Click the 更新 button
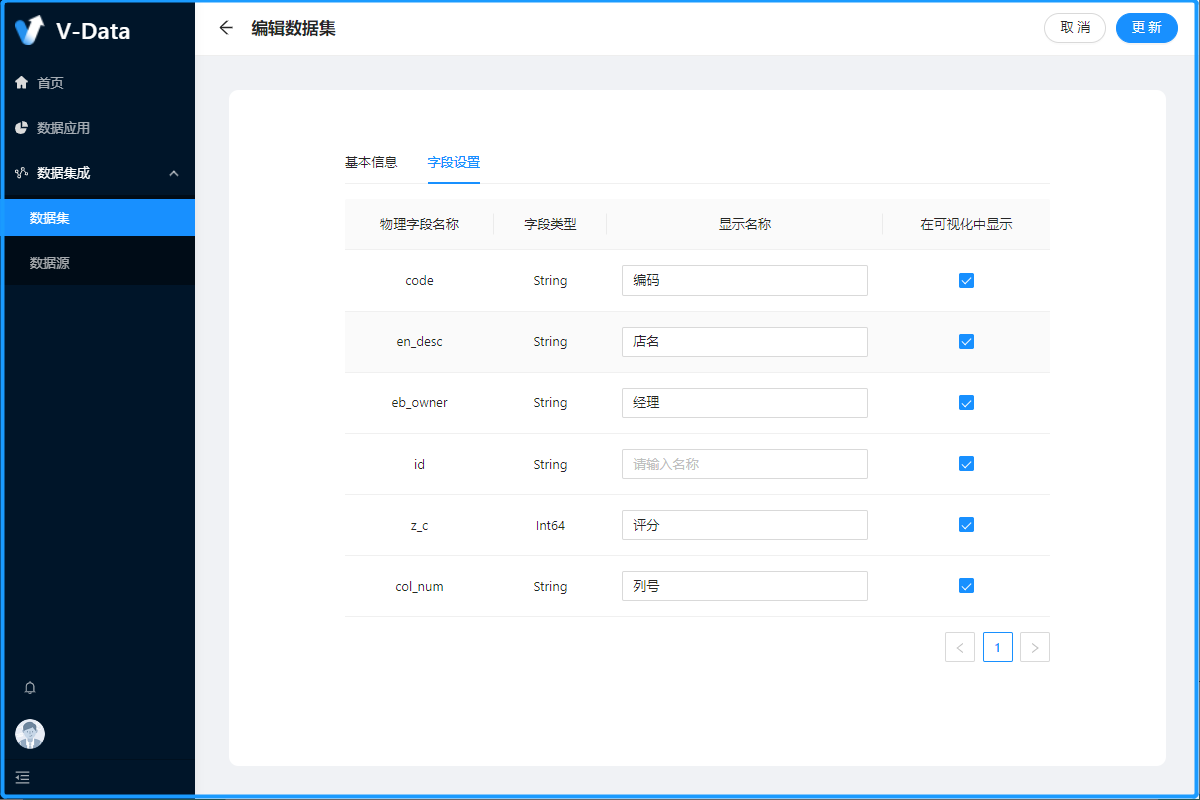This screenshot has height=800, width=1200. coord(1146,28)
